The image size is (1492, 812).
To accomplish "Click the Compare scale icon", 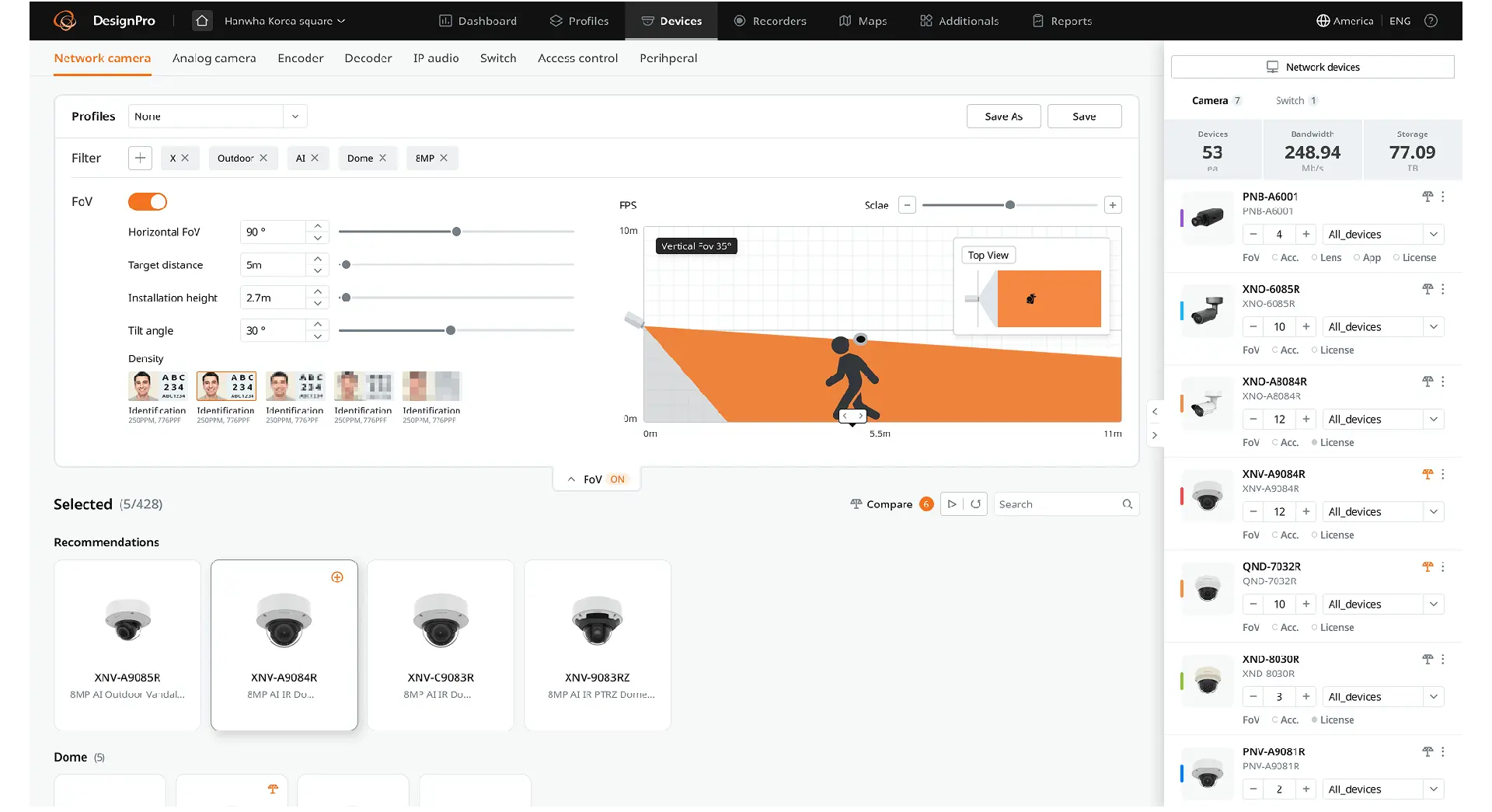I will click(856, 504).
